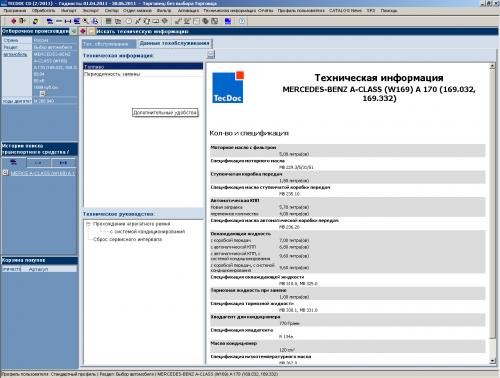The width and height of the screenshot is (500, 378).
Task: Switch to Данные техобслуживания tab
Action: coord(175,43)
